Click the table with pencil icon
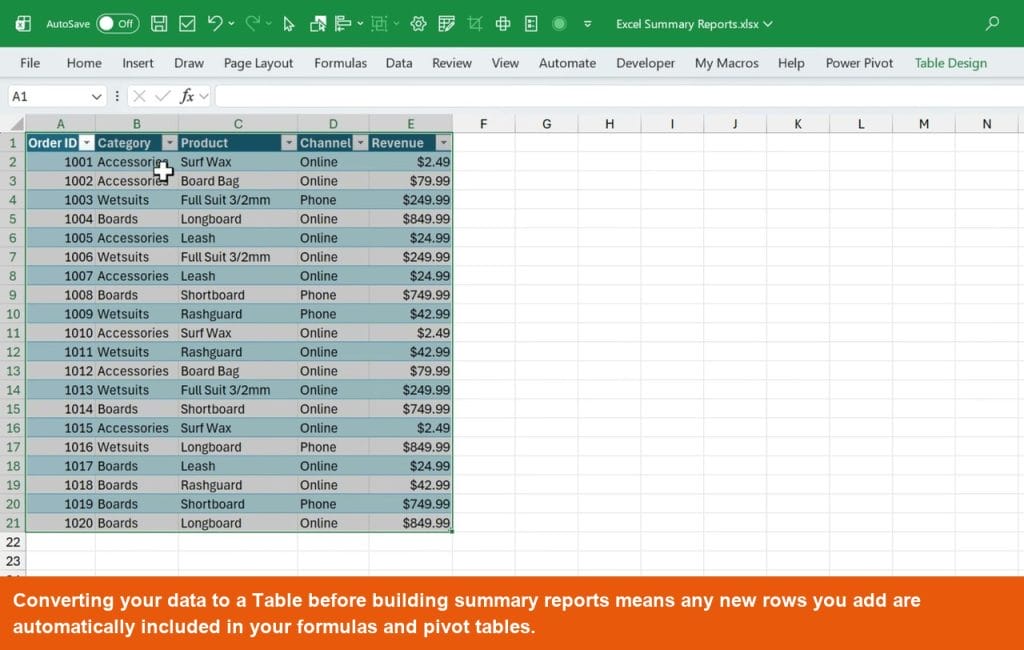Viewport: 1024px width, 650px height. pyautogui.click(x=447, y=24)
